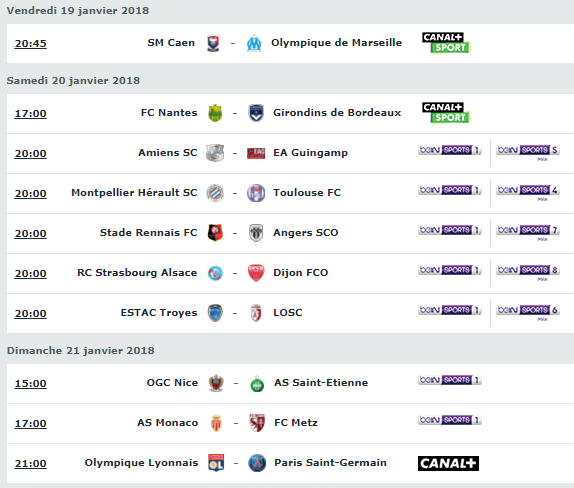Click the 15:00 OGC Nice match time
This screenshot has height=488, width=574.
tap(30, 384)
